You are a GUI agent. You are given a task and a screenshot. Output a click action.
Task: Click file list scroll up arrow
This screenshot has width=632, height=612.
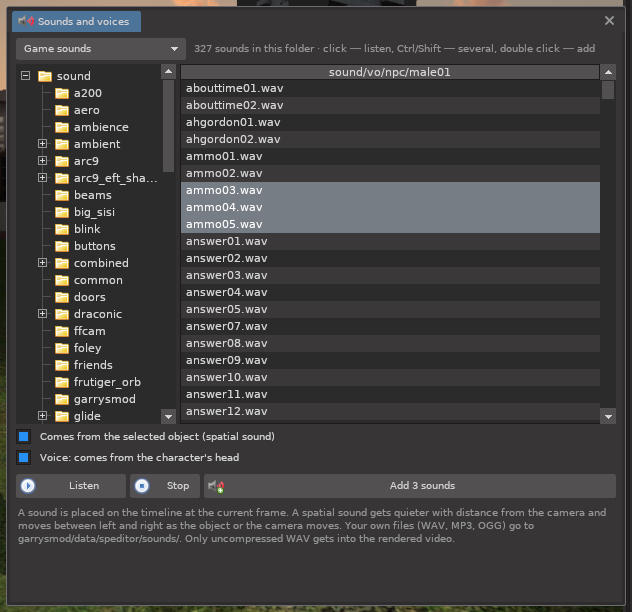tap(608, 72)
